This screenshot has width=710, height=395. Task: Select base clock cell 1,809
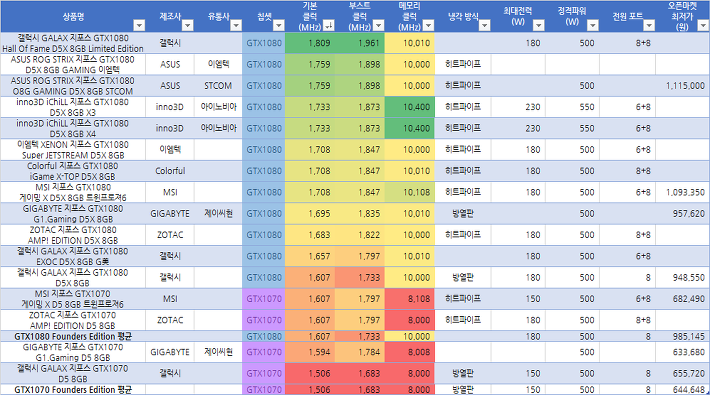point(310,43)
